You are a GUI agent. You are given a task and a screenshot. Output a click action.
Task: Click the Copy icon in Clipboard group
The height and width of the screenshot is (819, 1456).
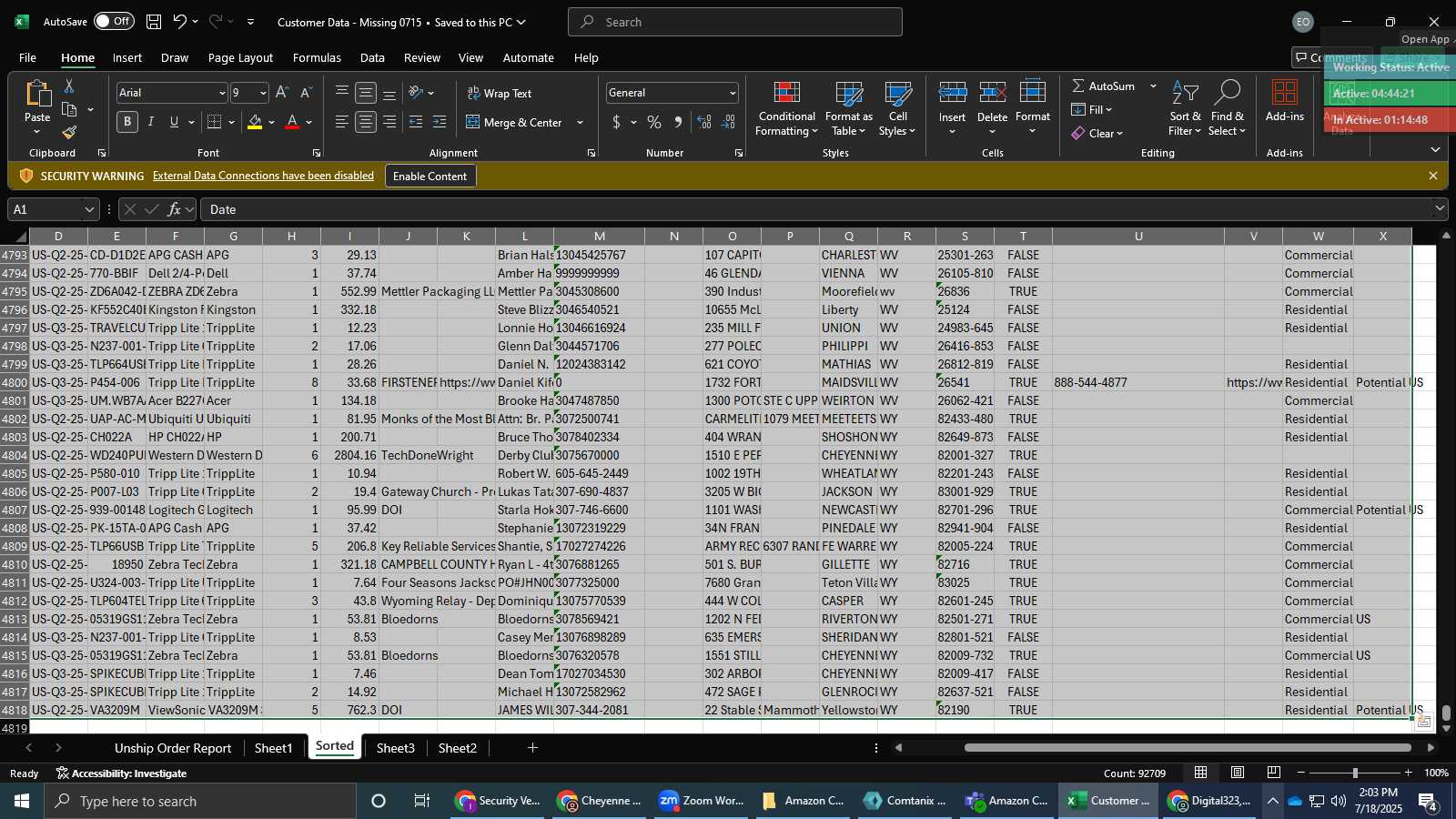(x=69, y=110)
